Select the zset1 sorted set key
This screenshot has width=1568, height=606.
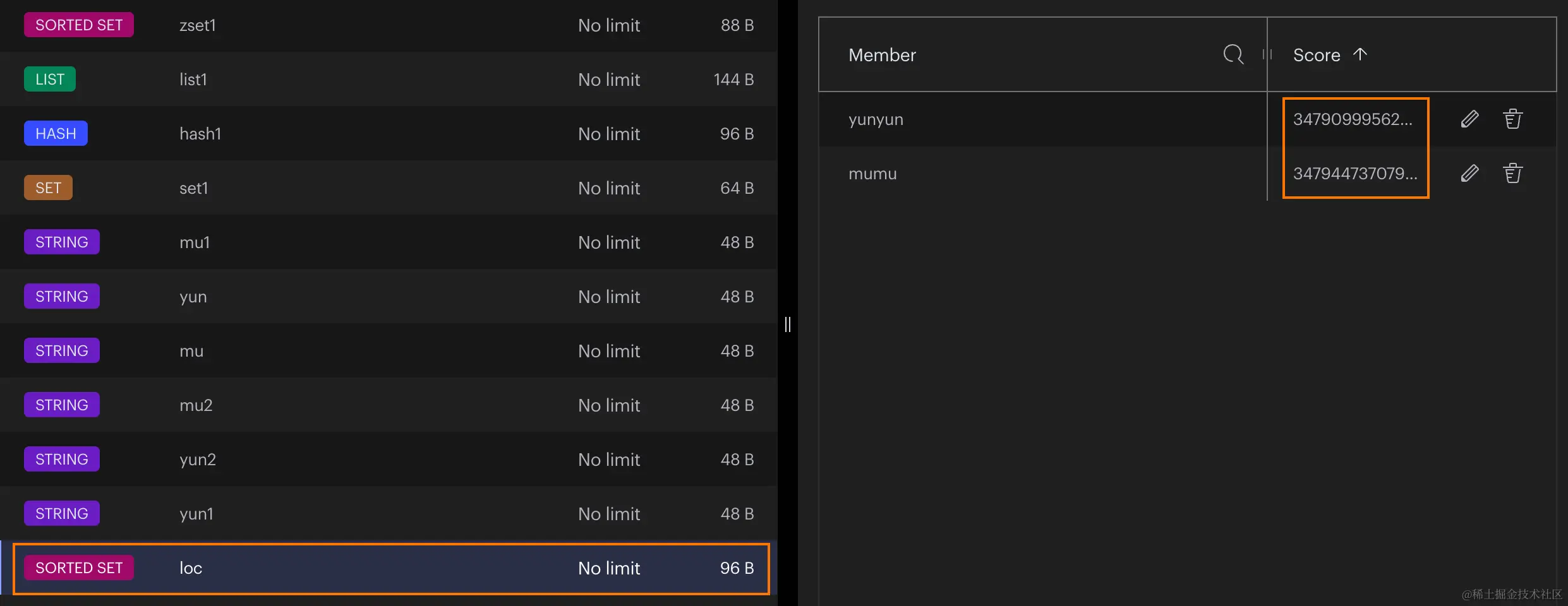point(389,25)
